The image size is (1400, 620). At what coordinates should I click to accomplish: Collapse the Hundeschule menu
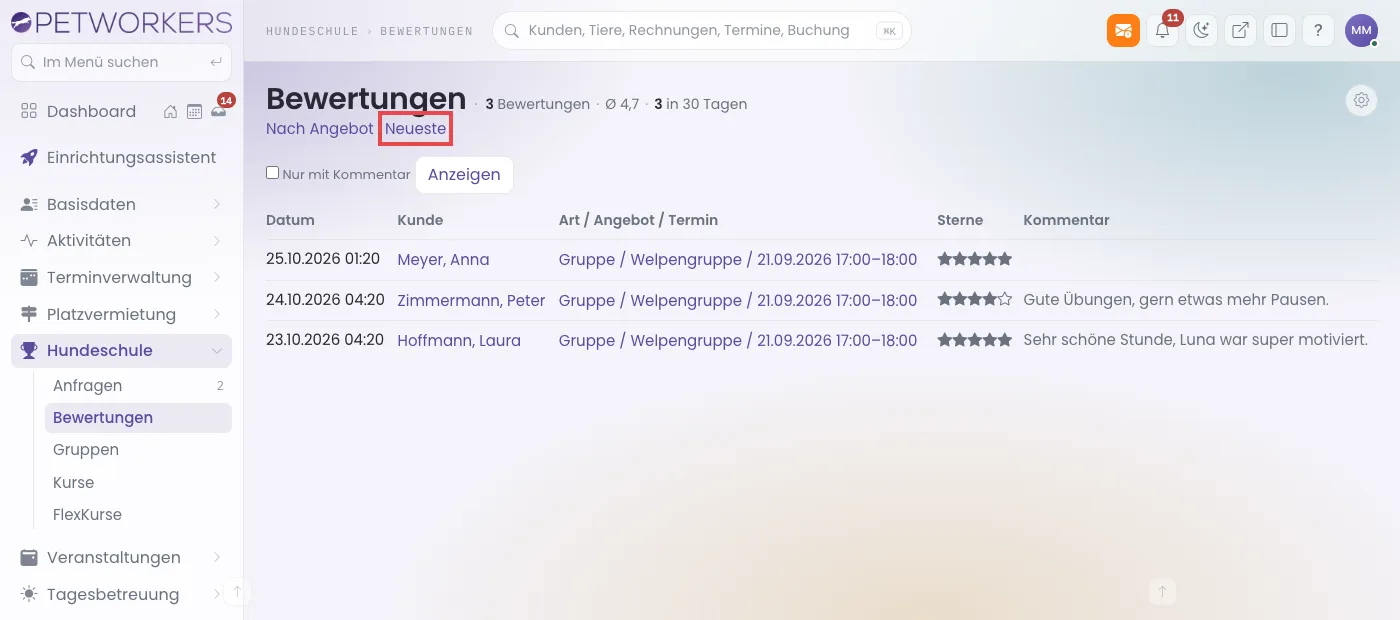[121, 350]
